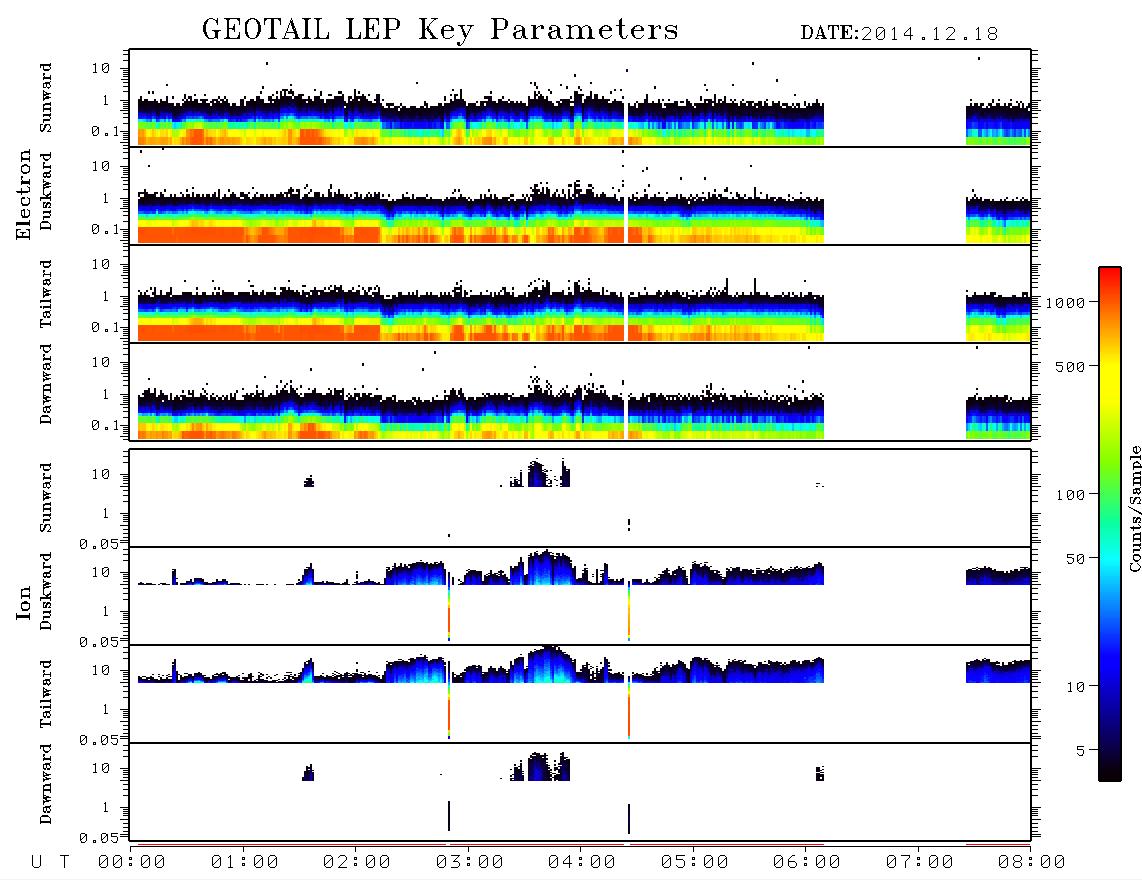1142x880 pixels.
Task: Click the "07:00" time tick label
Action: pos(920,863)
